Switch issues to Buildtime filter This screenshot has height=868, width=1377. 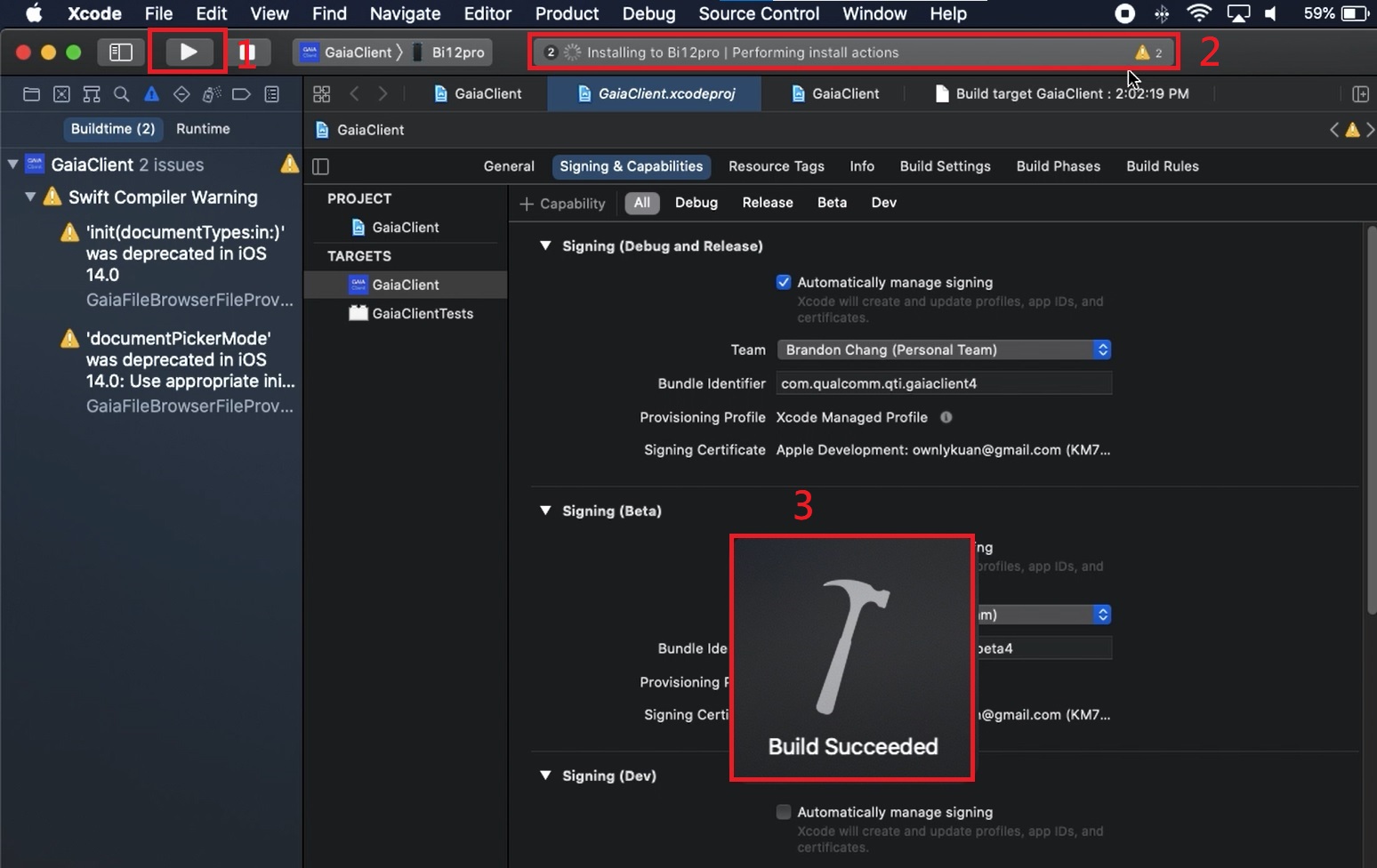(x=113, y=129)
